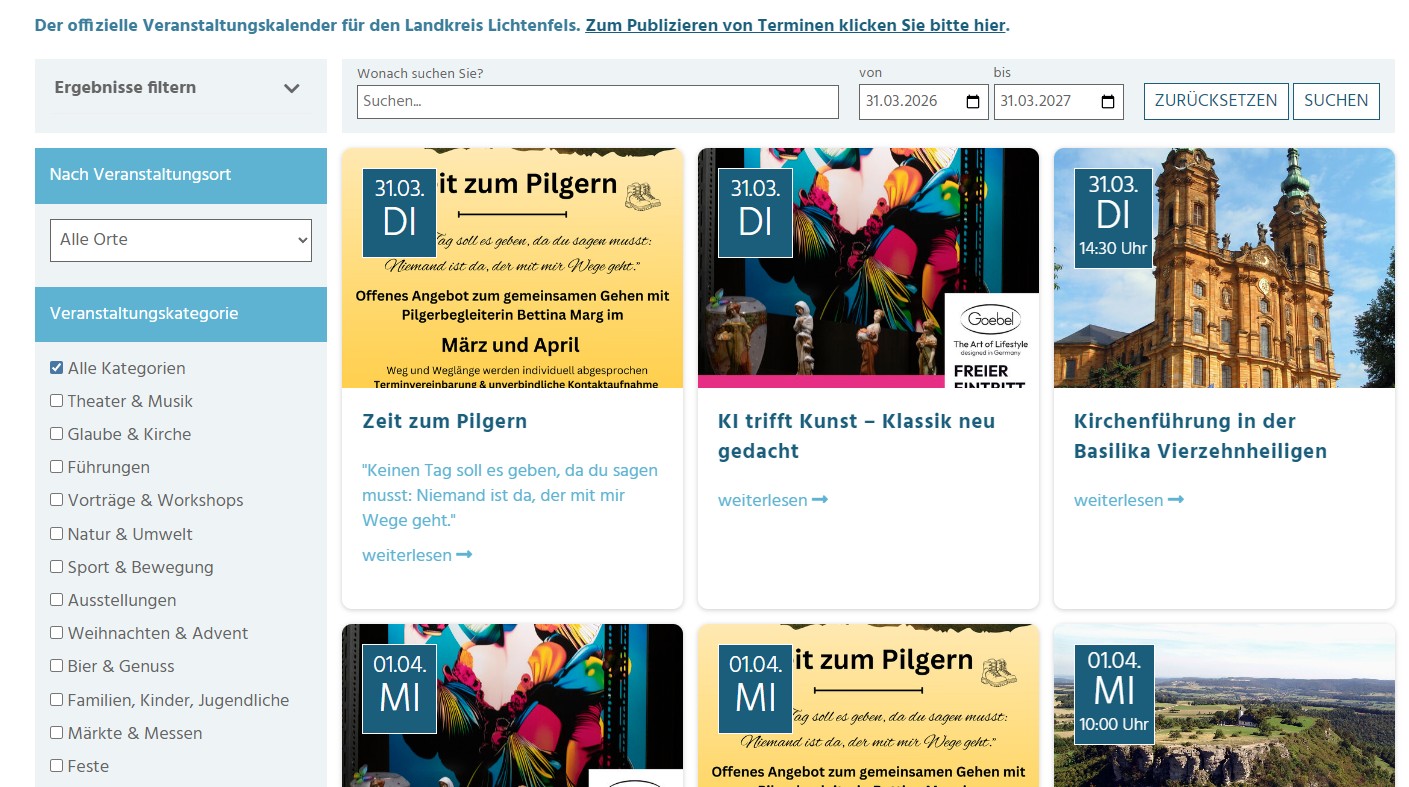This screenshot has height=787, width=1409.
Task: Uncheck the Alle Kategorien checkbox
Action: (57, 368)
